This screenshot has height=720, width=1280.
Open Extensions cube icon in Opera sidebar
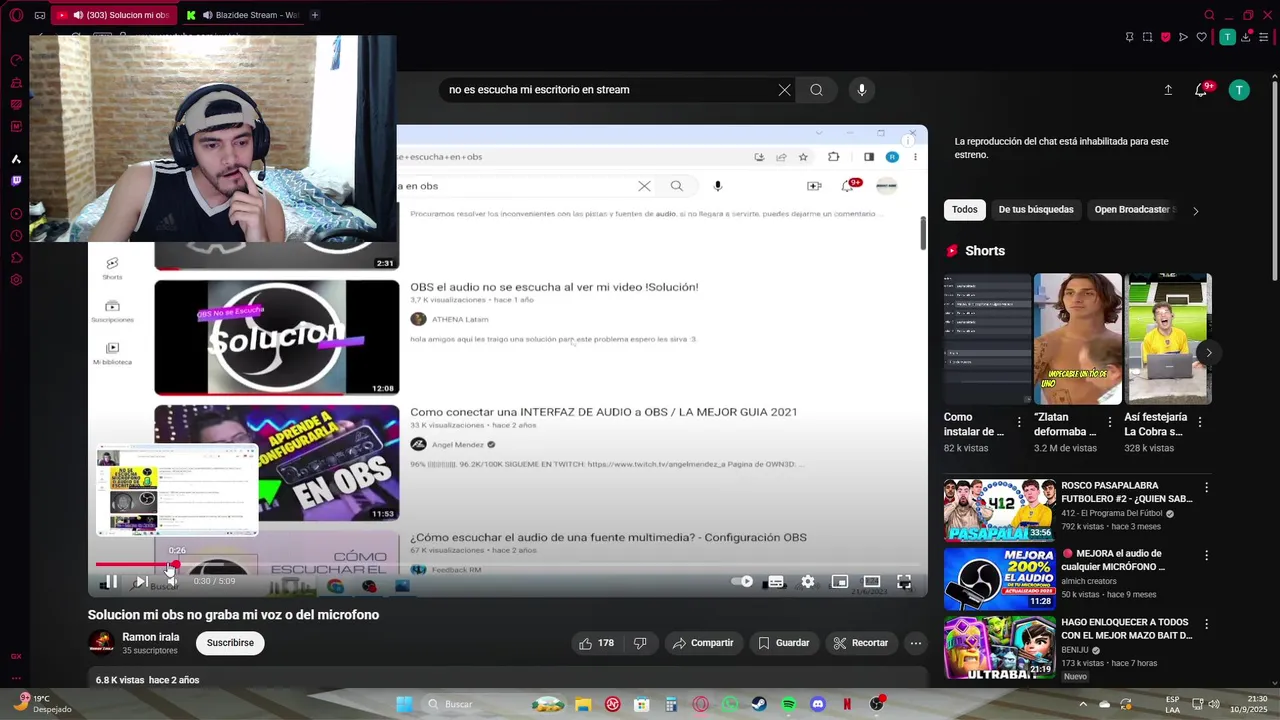coord(16,258)
